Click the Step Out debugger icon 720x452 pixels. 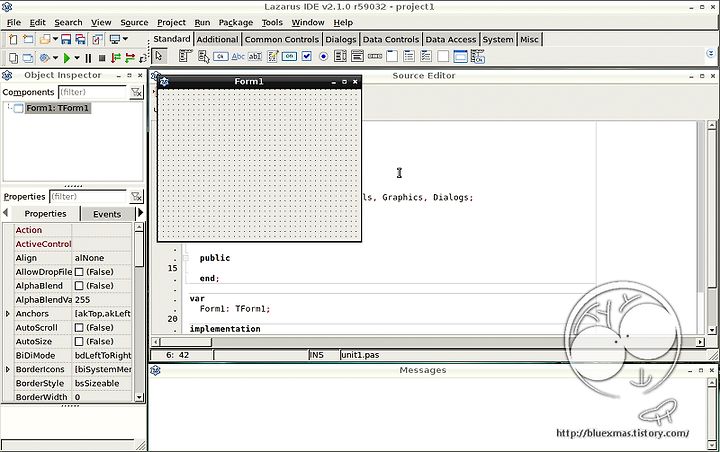(x=143, y=58)
